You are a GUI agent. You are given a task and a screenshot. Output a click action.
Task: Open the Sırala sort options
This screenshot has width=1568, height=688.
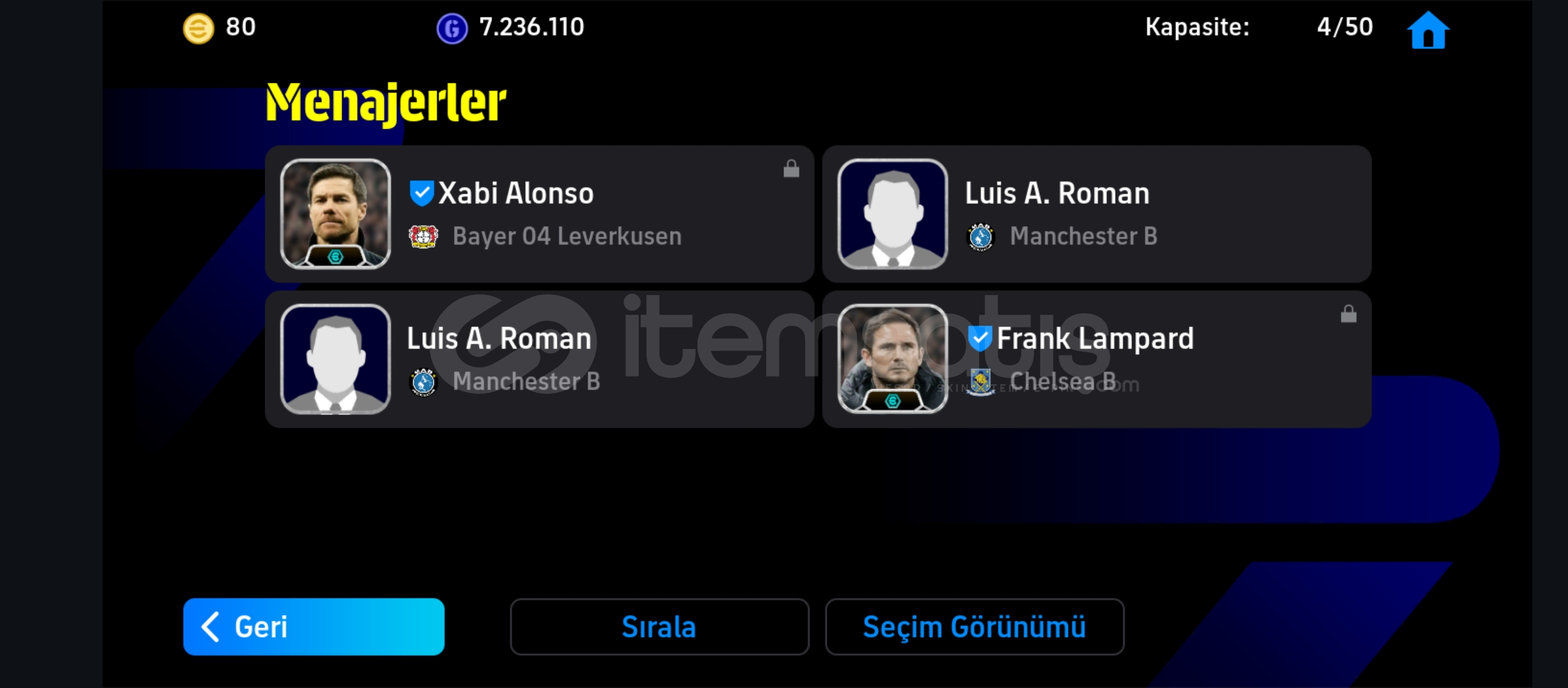click(x=659, y=626)
